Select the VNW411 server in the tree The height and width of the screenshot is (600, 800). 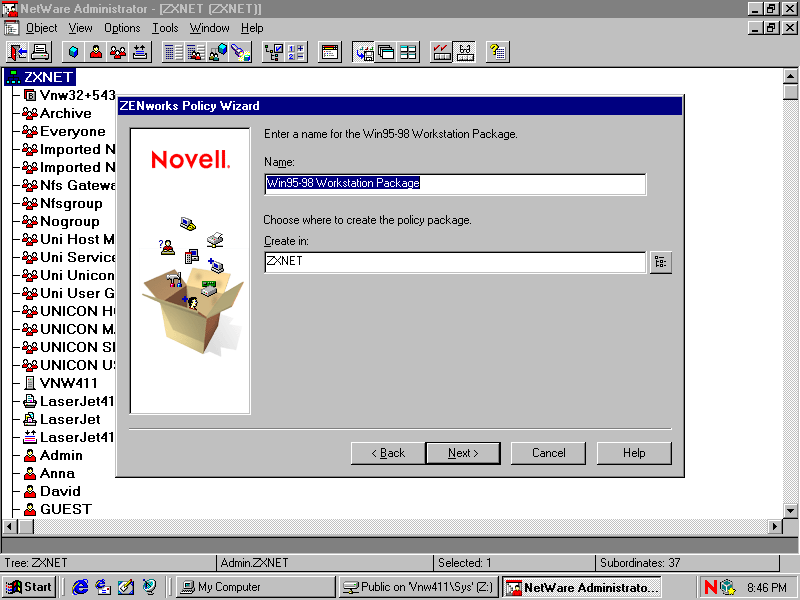click(x=68, y=383)
